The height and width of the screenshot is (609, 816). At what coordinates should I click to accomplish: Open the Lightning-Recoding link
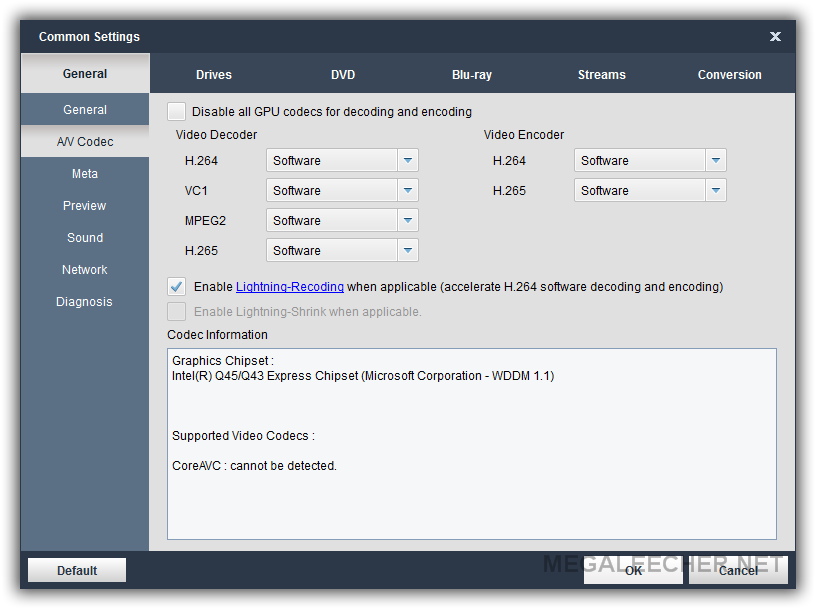pos(290,286)
